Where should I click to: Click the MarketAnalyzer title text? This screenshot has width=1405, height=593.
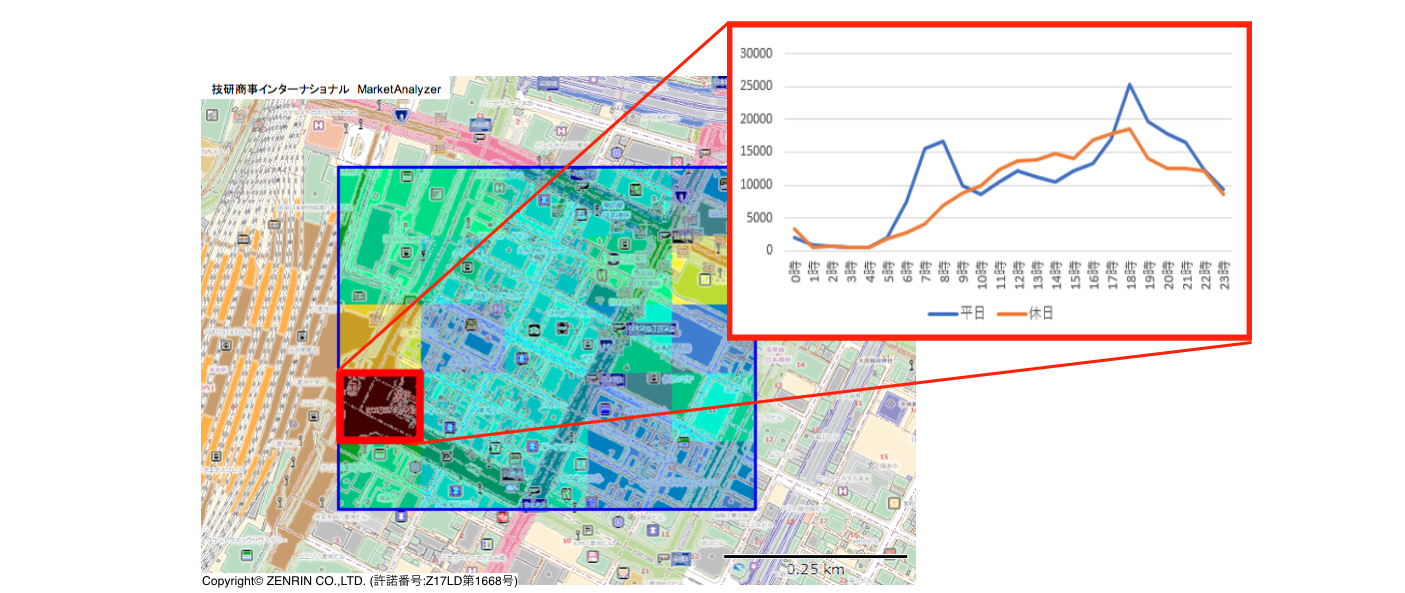399,89
